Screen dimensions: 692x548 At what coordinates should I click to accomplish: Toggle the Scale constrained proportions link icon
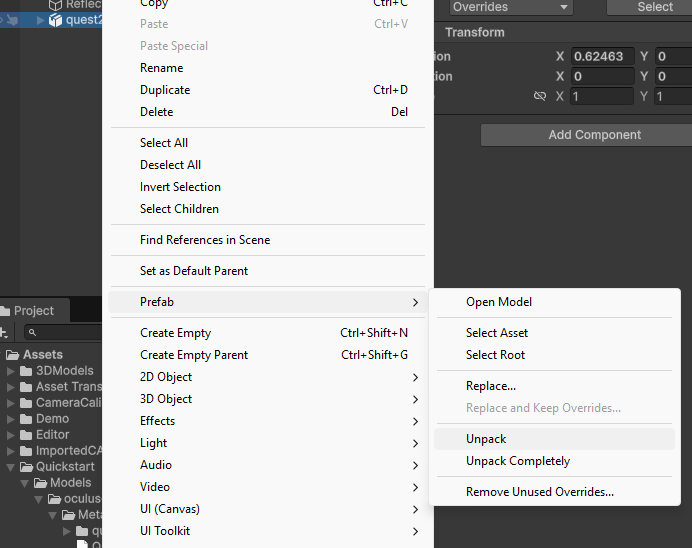pyautogui.click(x=540, y=96)
